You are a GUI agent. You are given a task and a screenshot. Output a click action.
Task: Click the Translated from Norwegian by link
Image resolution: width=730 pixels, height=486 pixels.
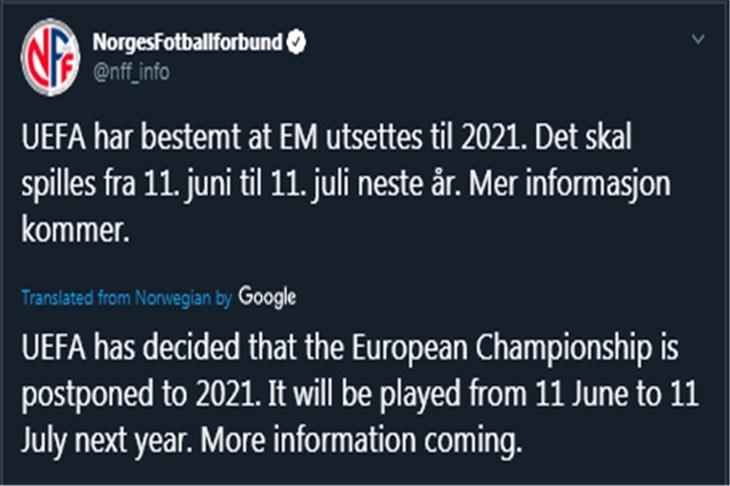tap(127, 298)
